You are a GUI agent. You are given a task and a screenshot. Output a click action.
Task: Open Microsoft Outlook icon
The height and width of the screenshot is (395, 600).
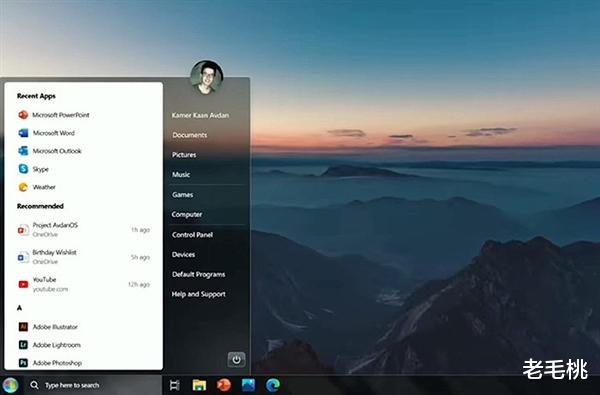click(x=23, y=151)
